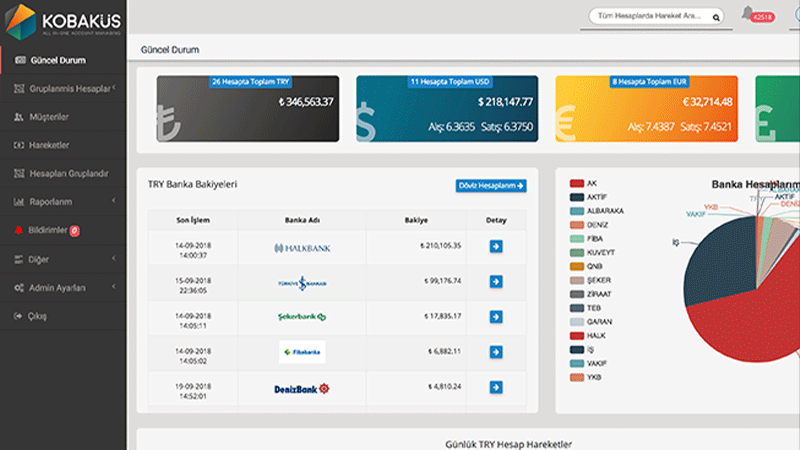Click the 99,176.74 balance value

[443, 281]
